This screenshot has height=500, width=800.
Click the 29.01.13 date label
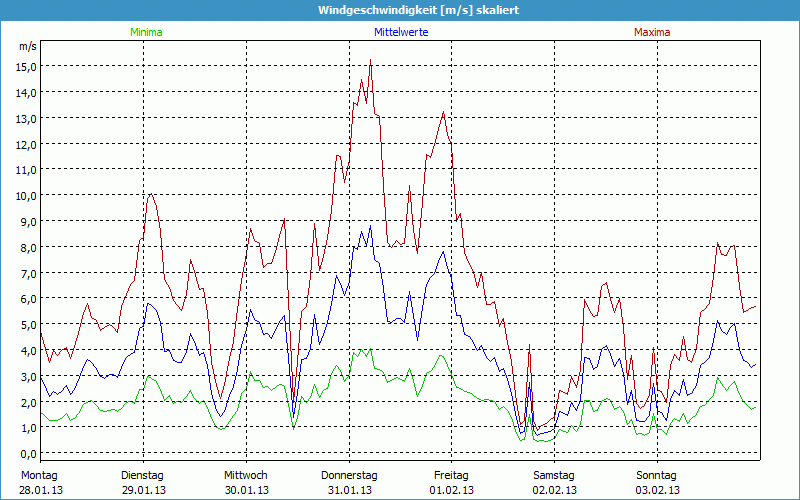[x=143, y=490]
